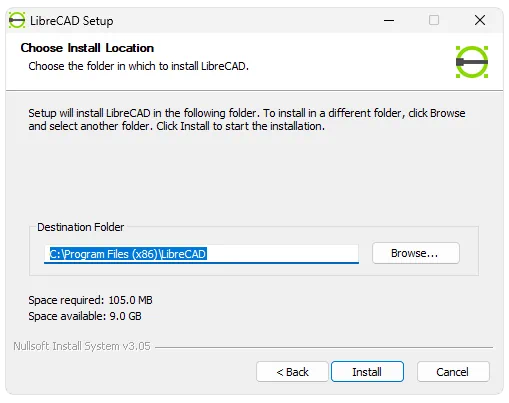Click the "Choose Install Location" heading
The height and width of the screenshot is (403, 509).
point(87,48)
